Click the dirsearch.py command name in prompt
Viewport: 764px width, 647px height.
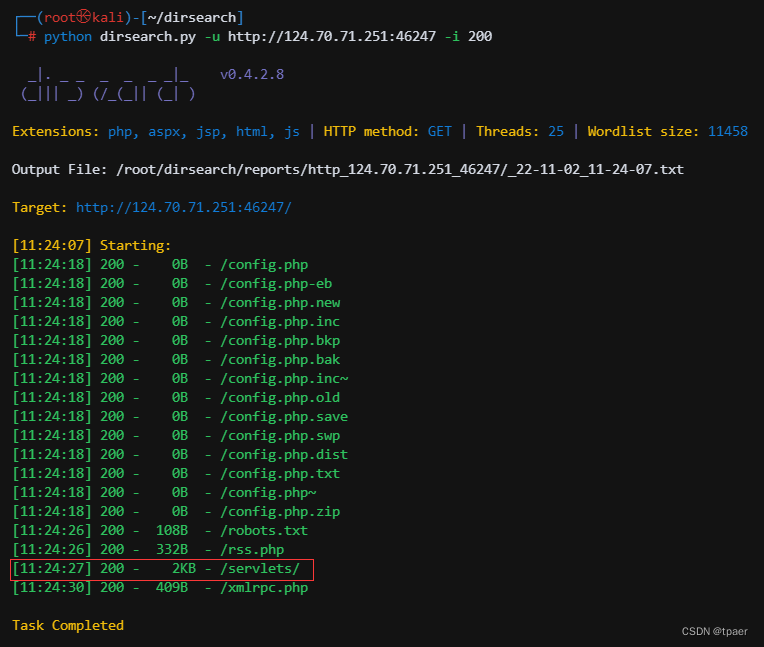point(148,37)
